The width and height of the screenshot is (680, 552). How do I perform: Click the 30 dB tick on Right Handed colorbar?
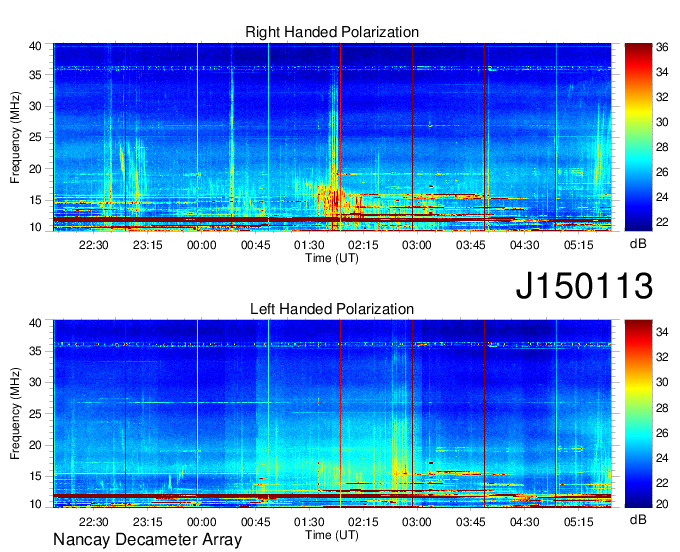[662, 122]
